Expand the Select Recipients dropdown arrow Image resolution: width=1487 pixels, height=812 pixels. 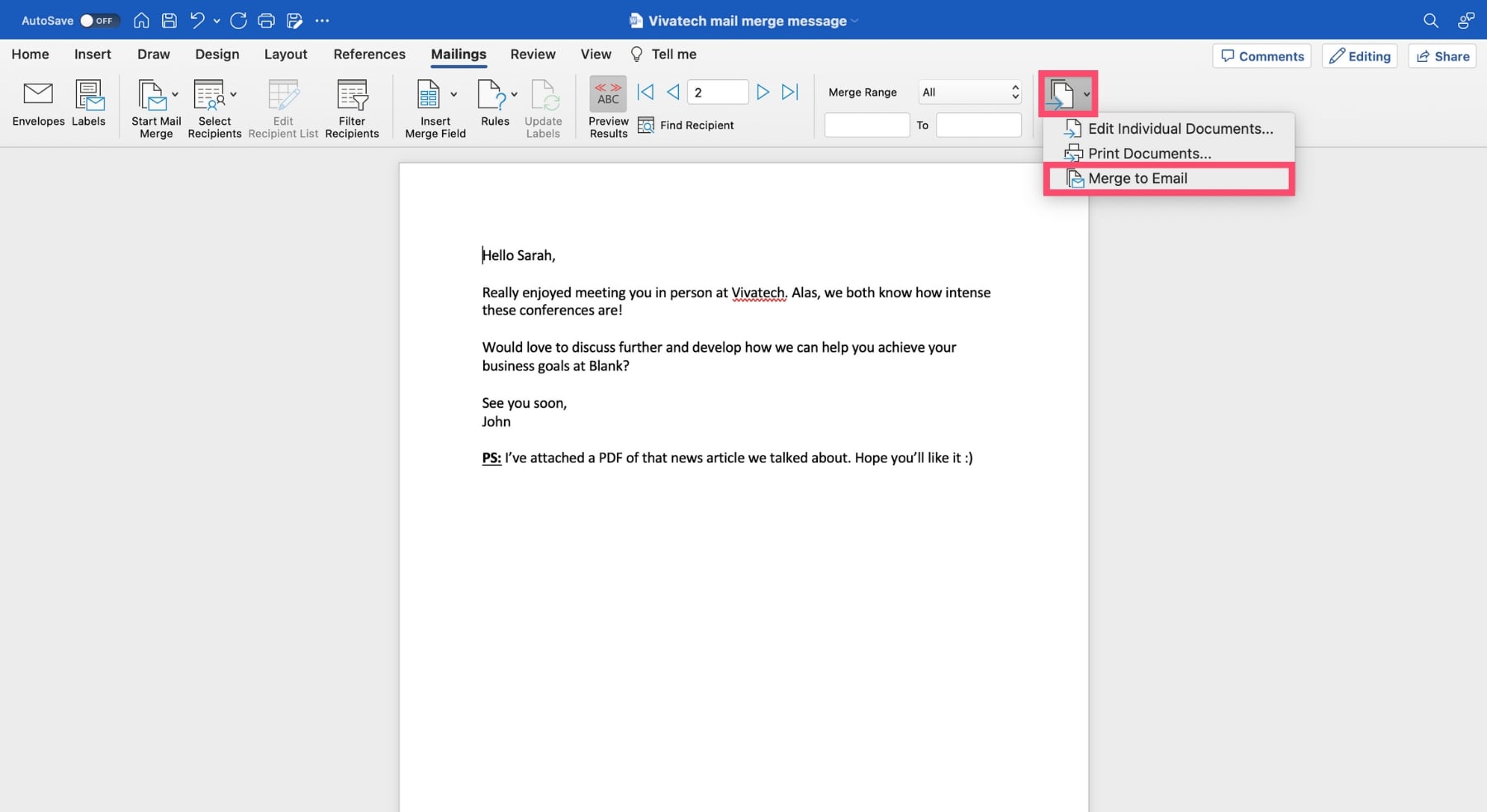tap(234, 95)
